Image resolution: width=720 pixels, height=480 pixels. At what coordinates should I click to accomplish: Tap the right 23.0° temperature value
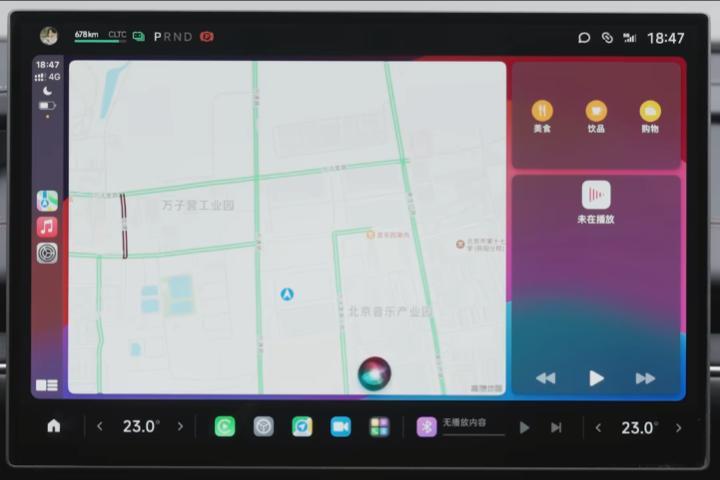(639, 428)
